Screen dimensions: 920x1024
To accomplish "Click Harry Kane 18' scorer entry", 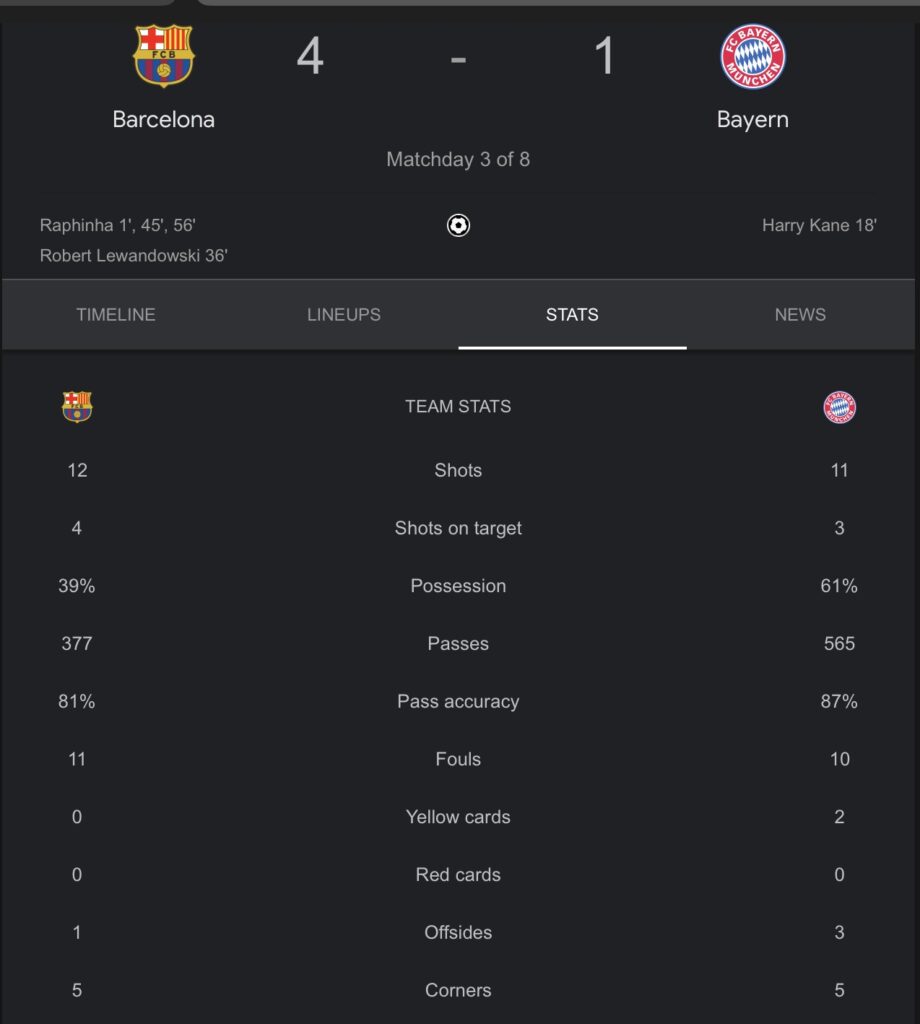I will tap(819, 225).
